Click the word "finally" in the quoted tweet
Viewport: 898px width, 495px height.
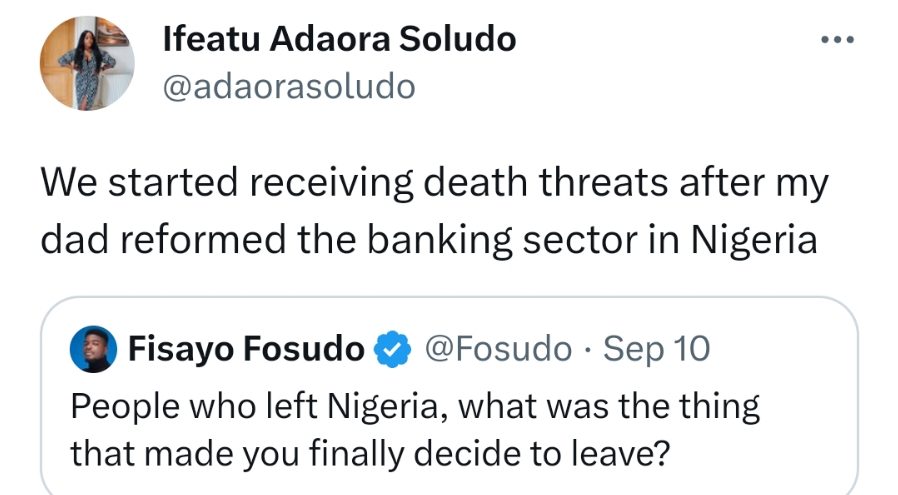pos(365,453)
